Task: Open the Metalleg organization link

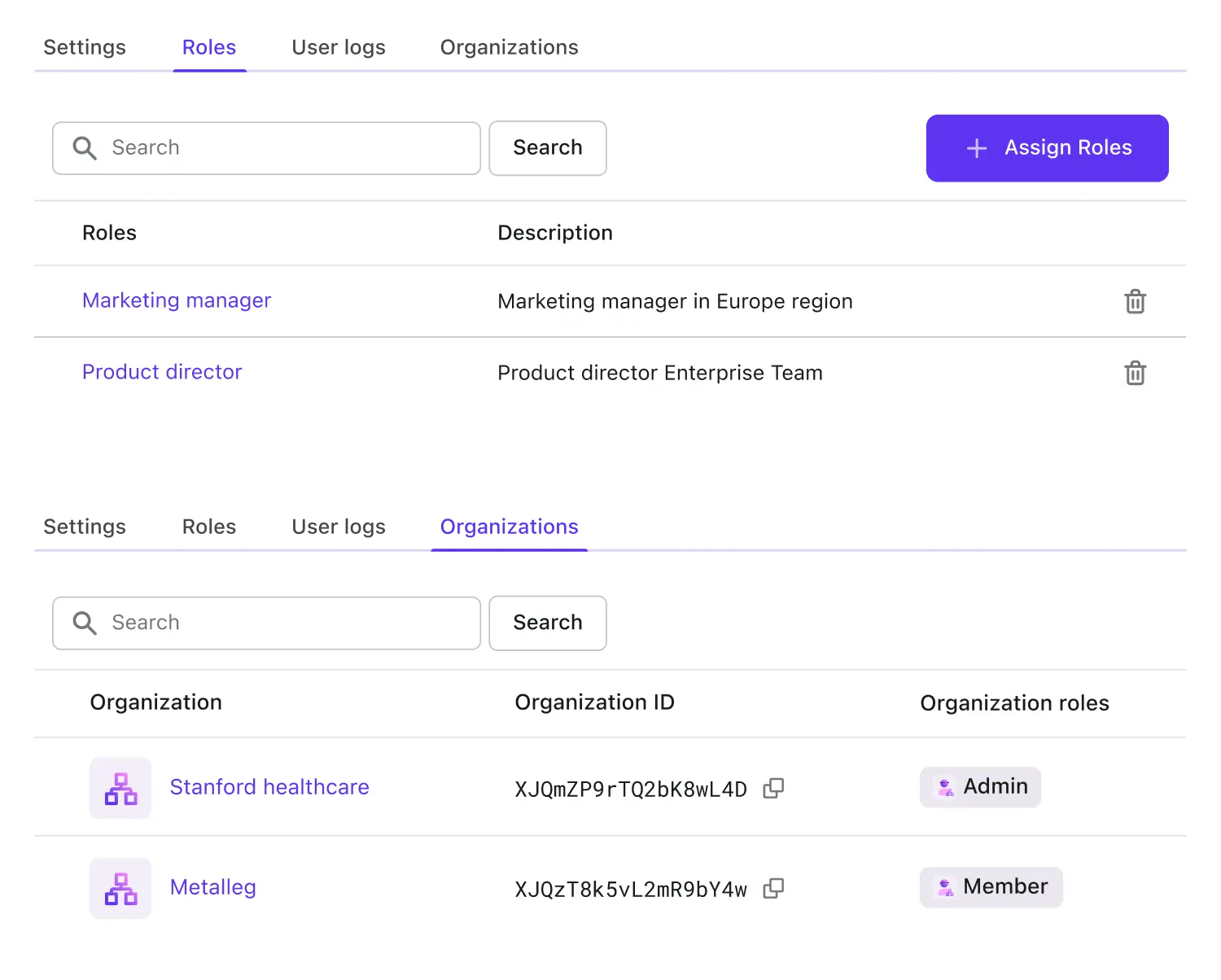Action: point(213,887)
